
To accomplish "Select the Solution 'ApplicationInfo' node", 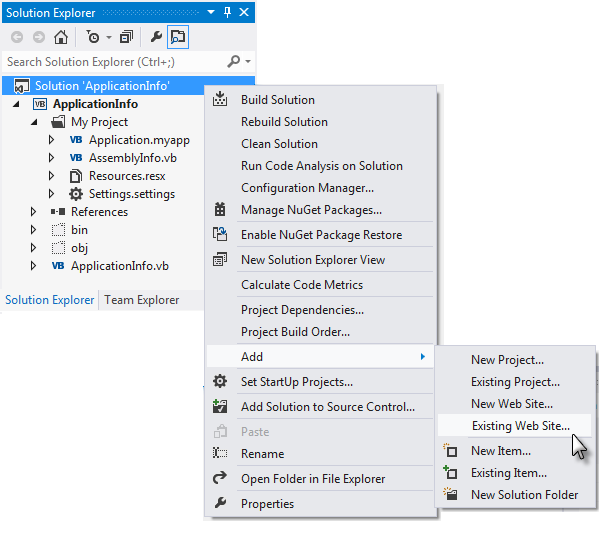I will [x=103, y=86].
